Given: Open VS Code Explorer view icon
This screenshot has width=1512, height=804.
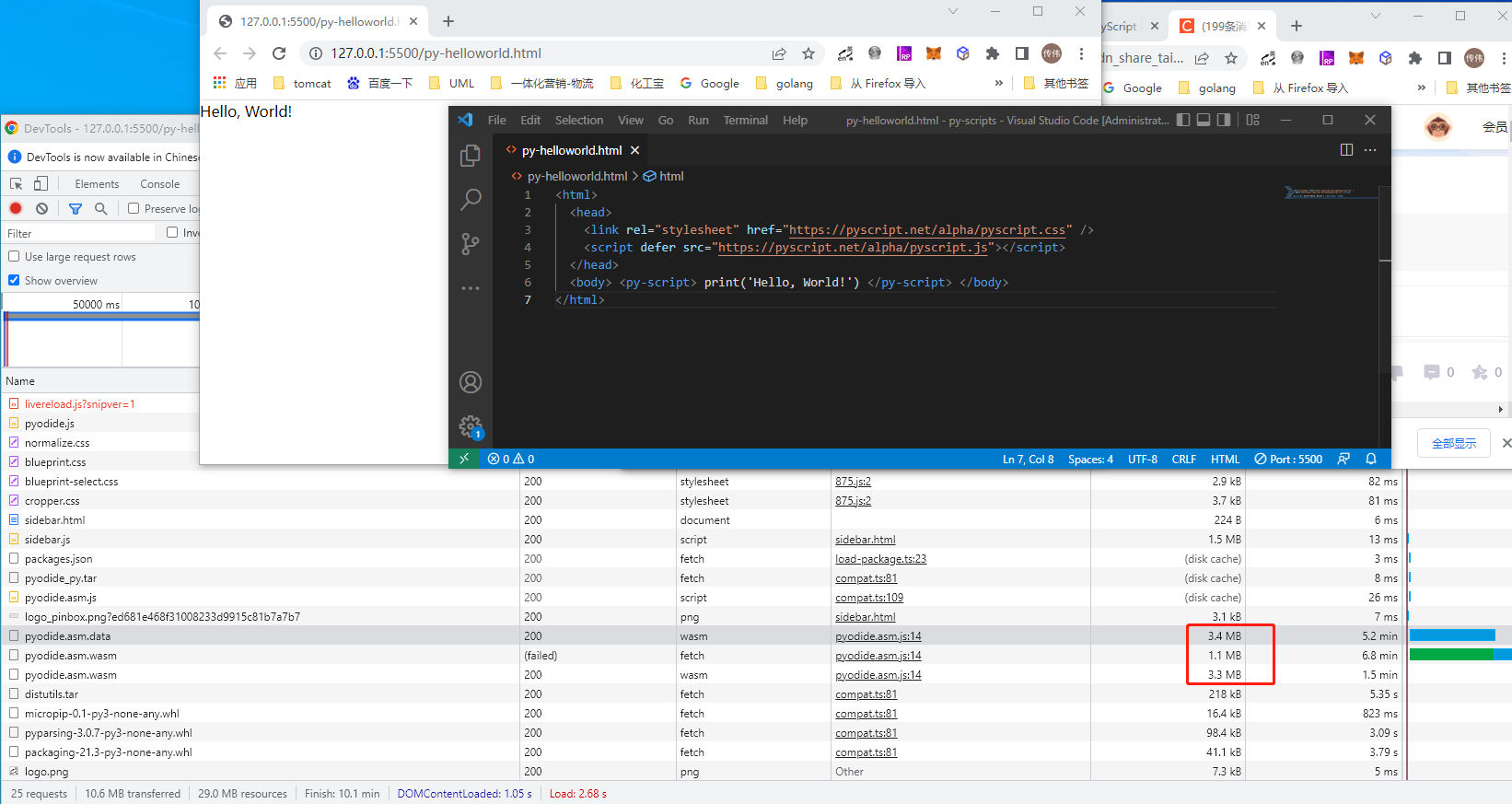Looking at the screenshot, I should click(x=471, y=156).
